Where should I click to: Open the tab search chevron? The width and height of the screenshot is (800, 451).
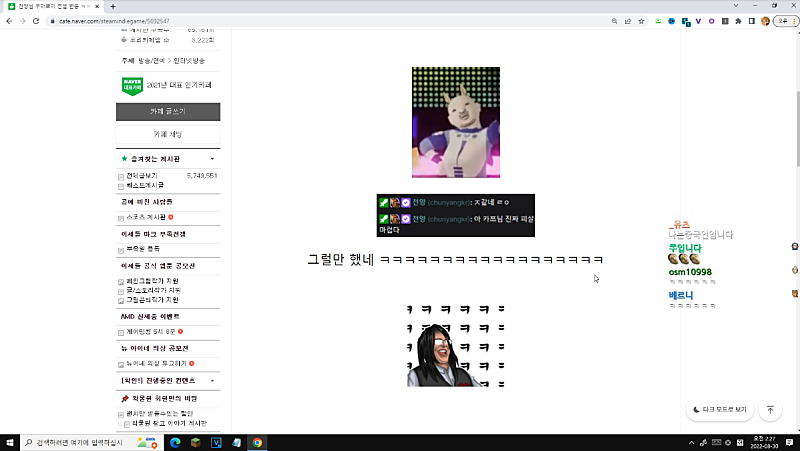pyautogui.click(x=736, y=6)
